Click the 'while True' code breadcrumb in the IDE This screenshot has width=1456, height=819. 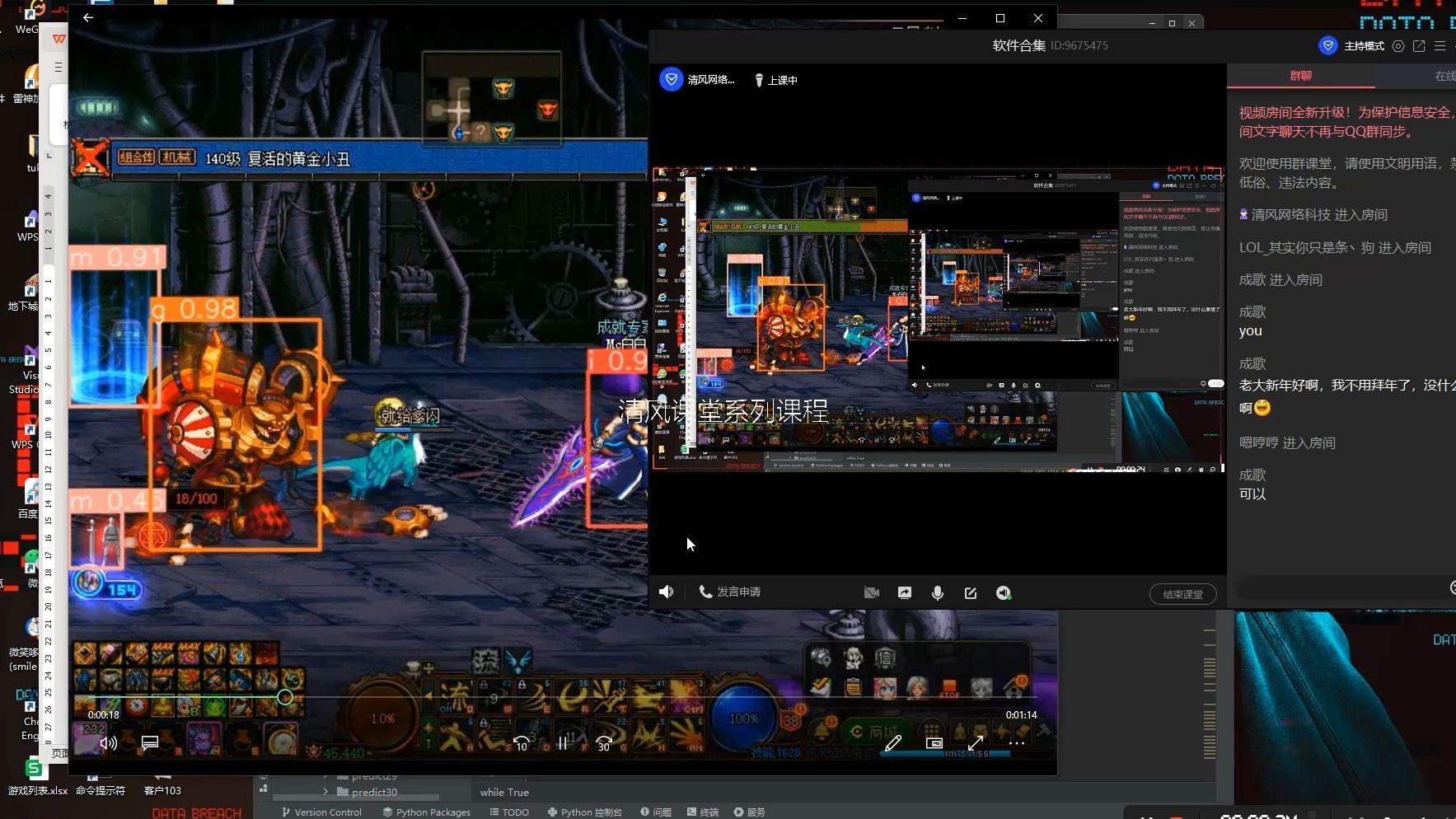(x=504, y=792)
